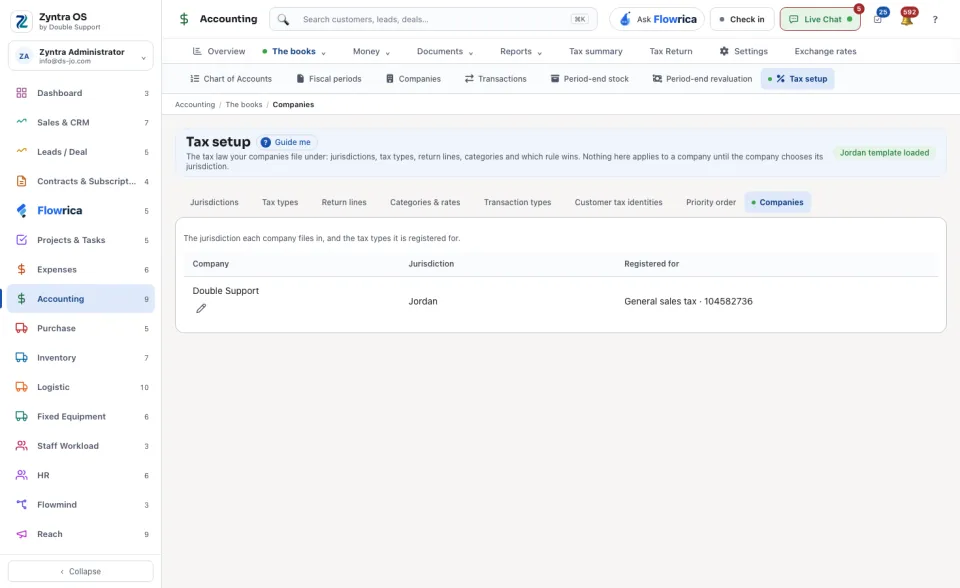Click the Fixed Equipment icon

tap(21, 416)
